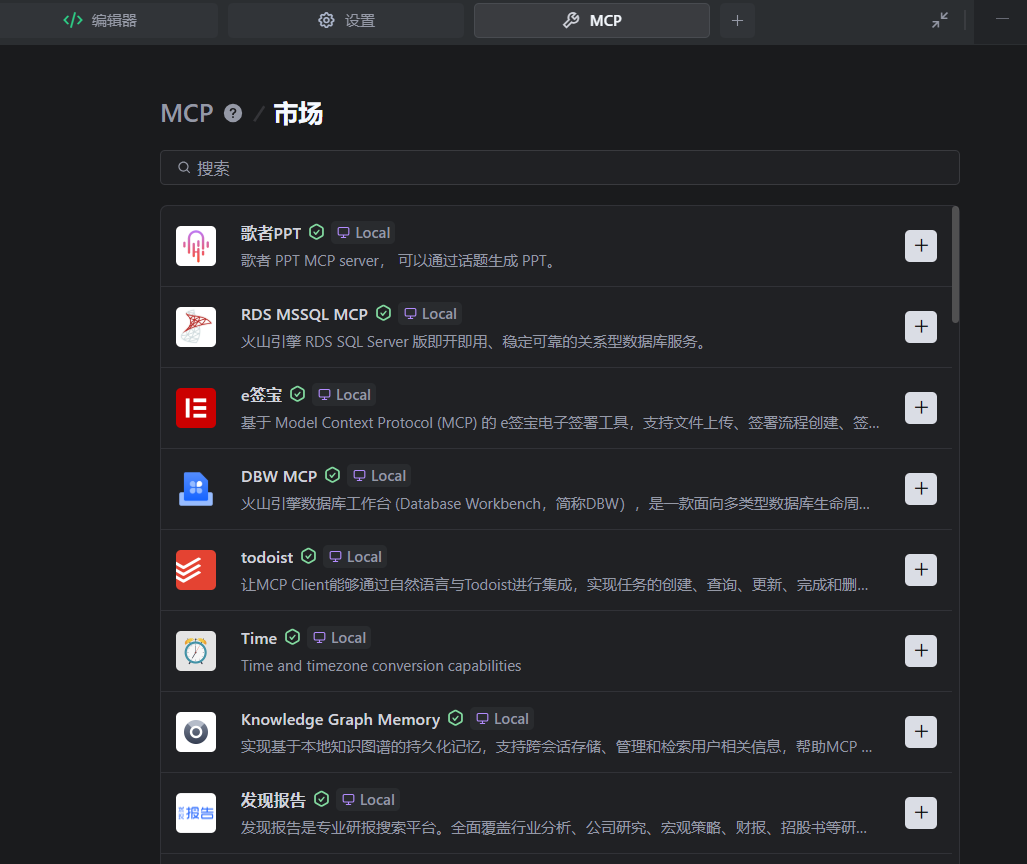Image resolution: width=1027 pixels, height=864 pixels.
Task: Click the Local tag on Time
Action: tap(339, 638)
